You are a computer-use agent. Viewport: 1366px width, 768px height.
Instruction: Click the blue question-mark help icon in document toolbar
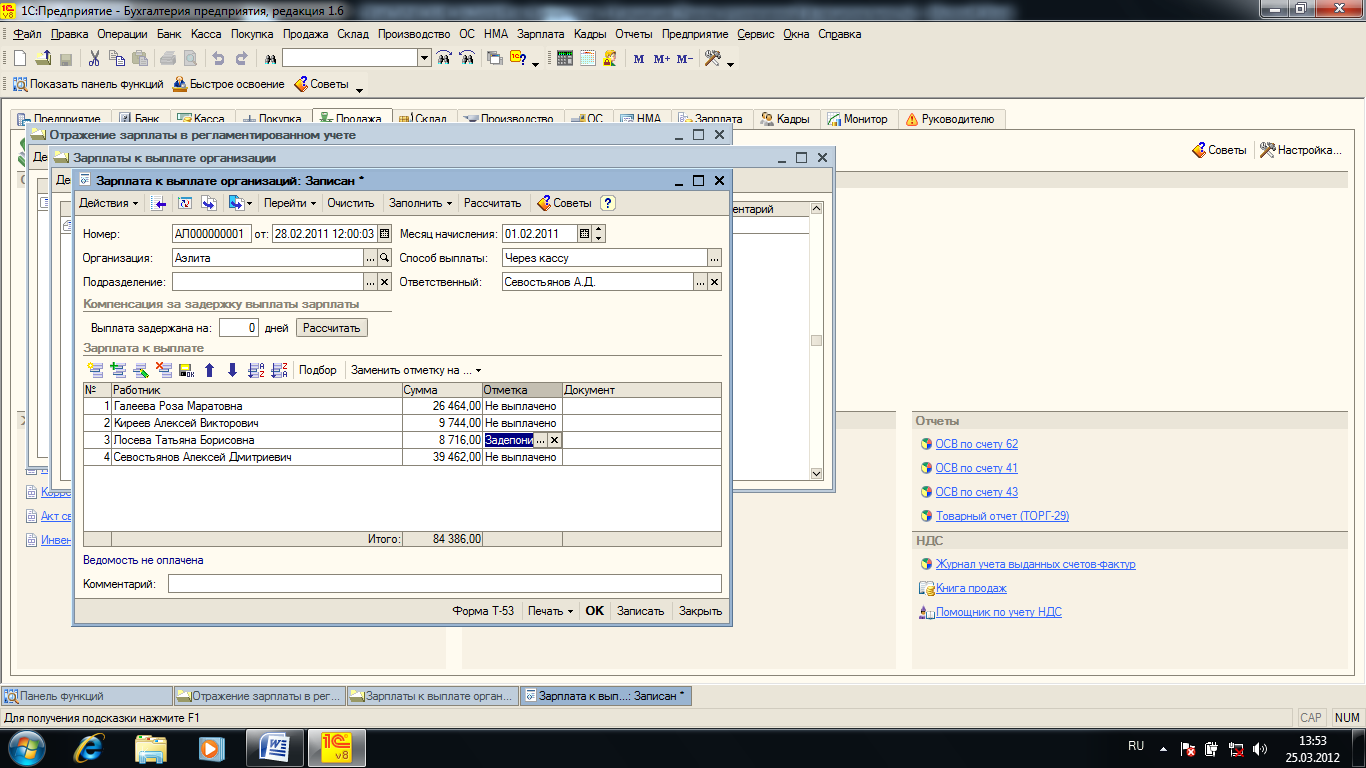pyautogui.click(x=607, y=203)
